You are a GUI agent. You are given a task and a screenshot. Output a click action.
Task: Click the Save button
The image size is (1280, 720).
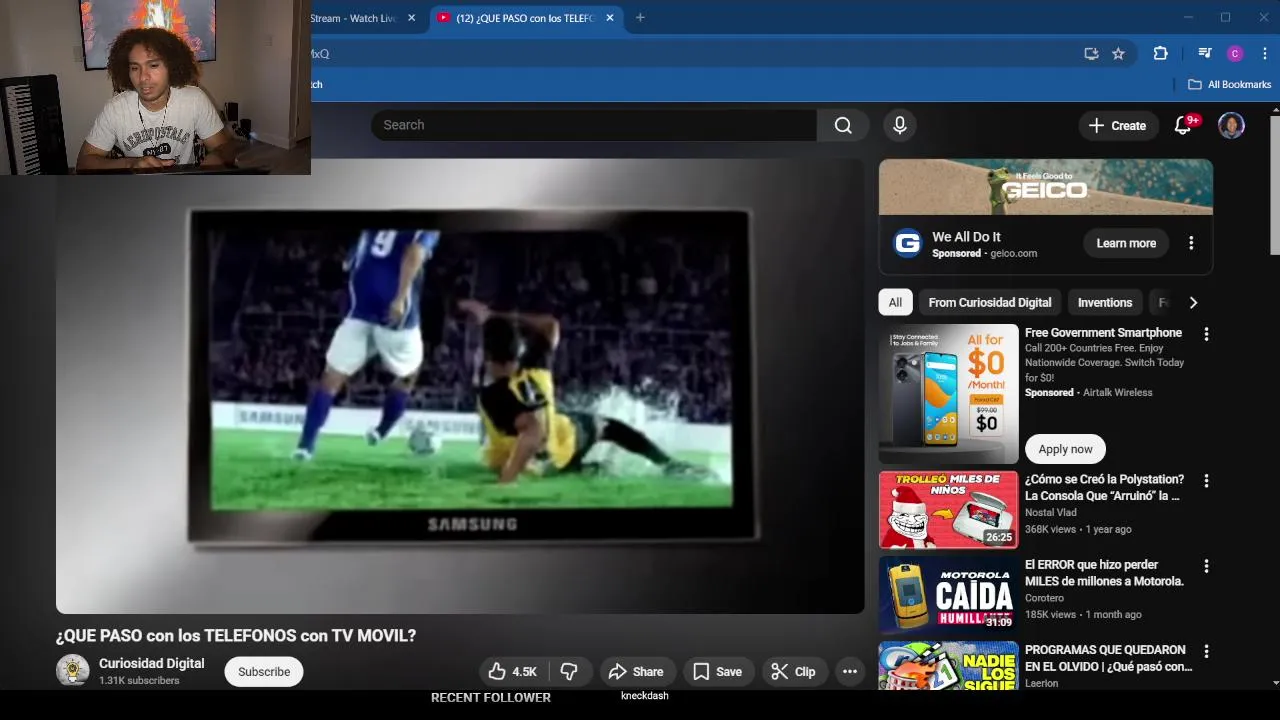click(x=718, y=672)
